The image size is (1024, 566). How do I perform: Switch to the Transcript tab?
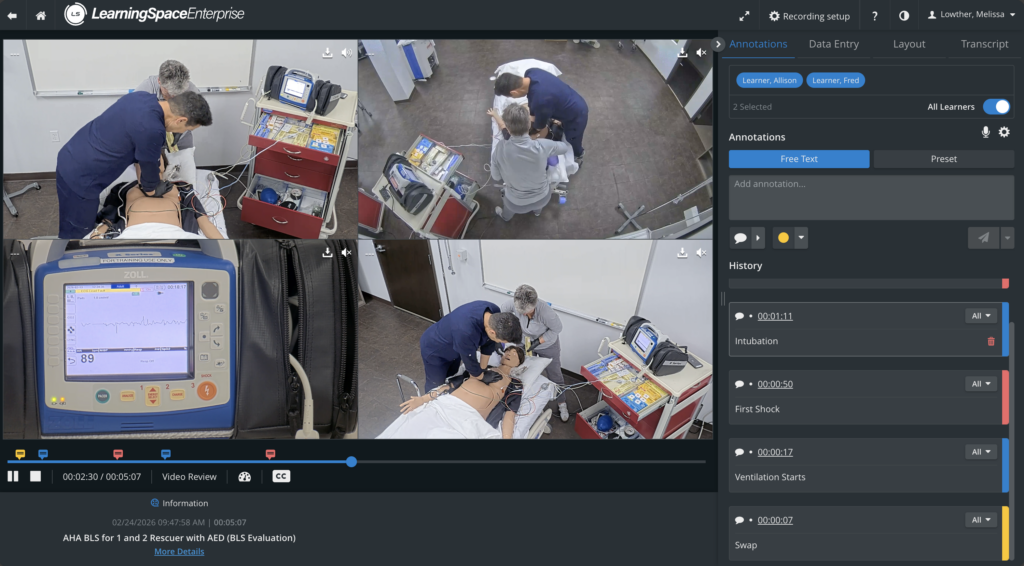click(x=984, y=44)
